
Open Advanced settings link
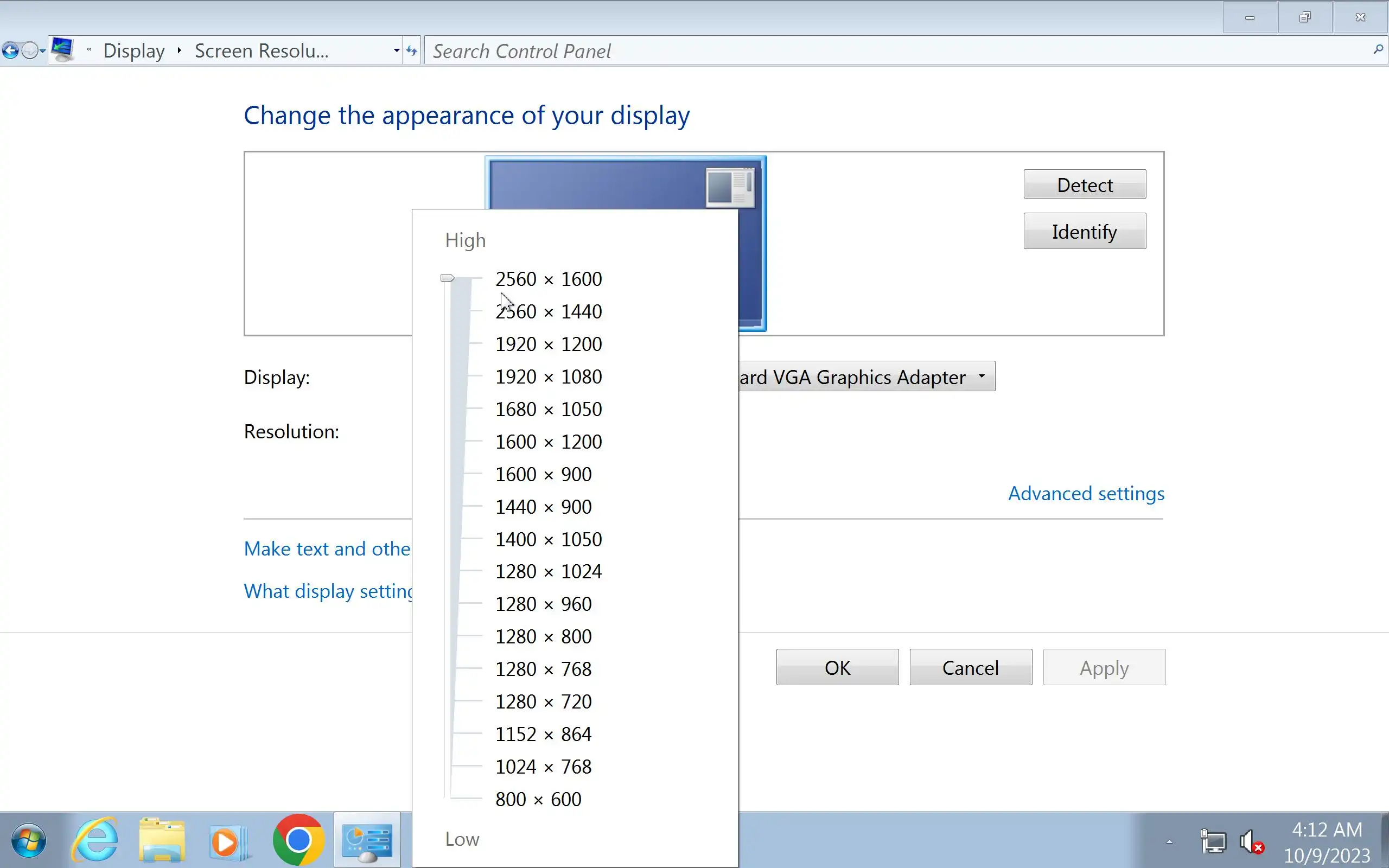coord(1086,494)
